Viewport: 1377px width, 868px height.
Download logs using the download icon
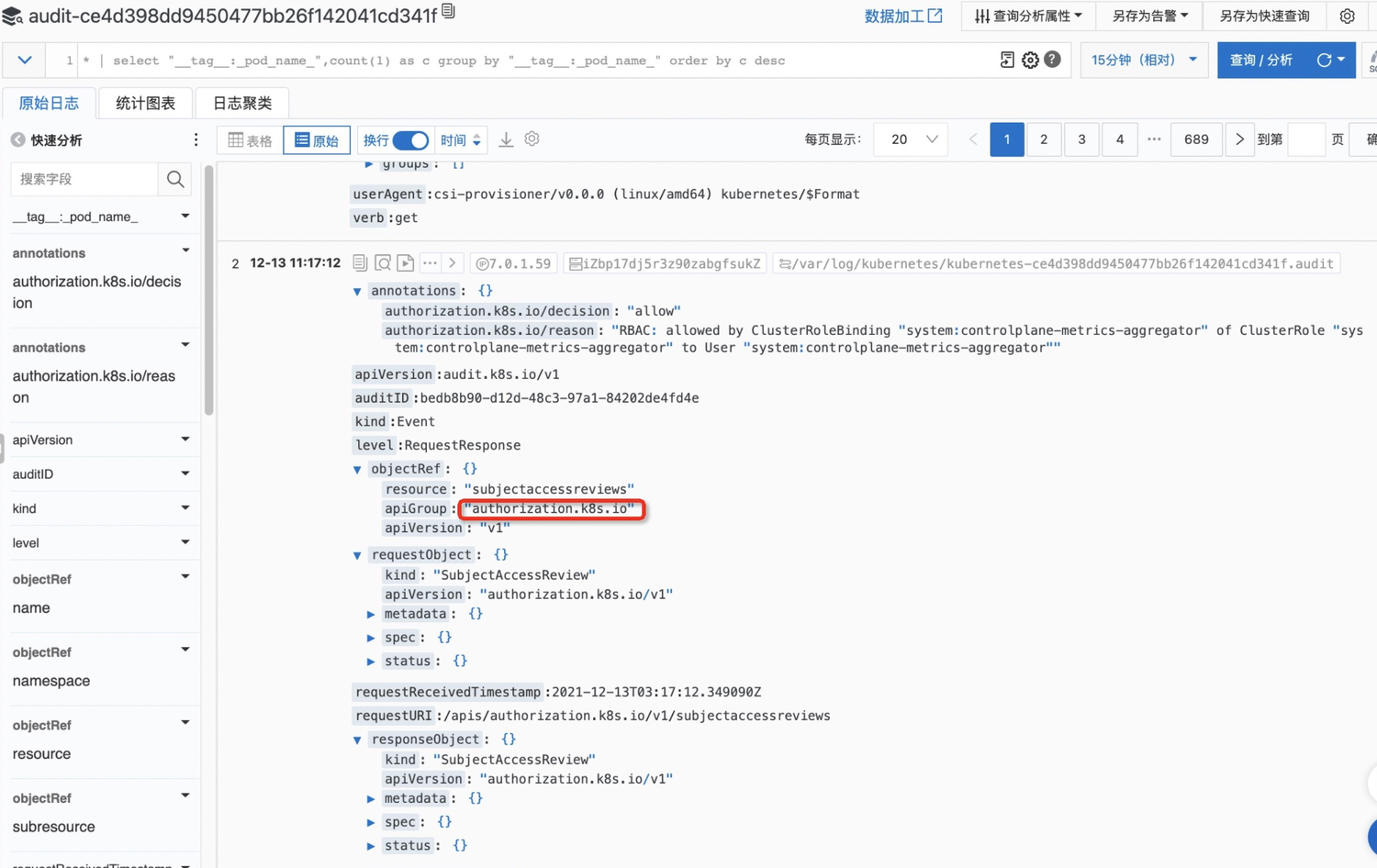[506, 139]
